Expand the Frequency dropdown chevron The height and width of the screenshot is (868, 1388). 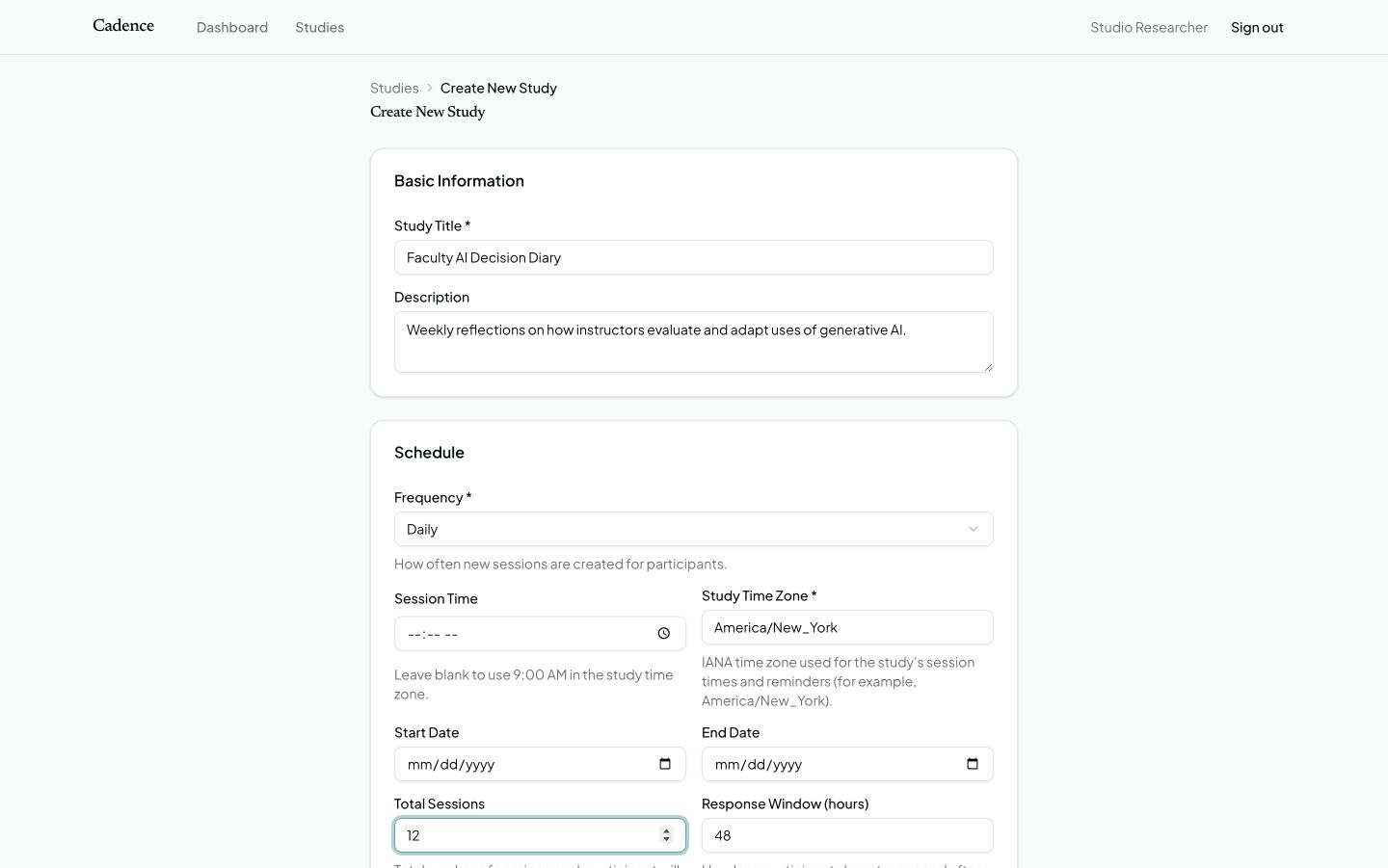[x=974, y=529]
